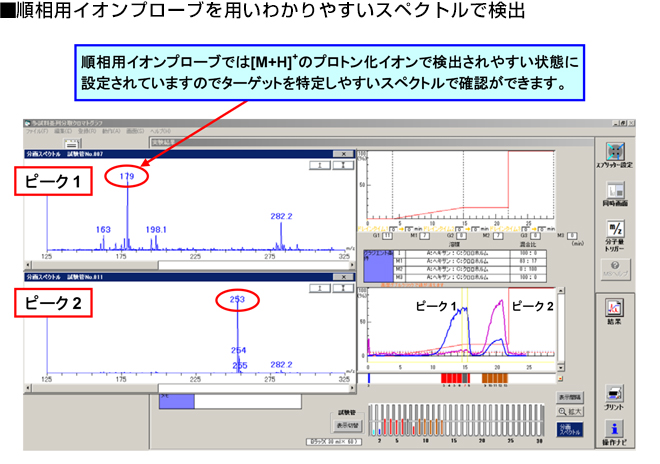
Task: Open the ファイル(F) menu
Action: [x=37, y=131]
